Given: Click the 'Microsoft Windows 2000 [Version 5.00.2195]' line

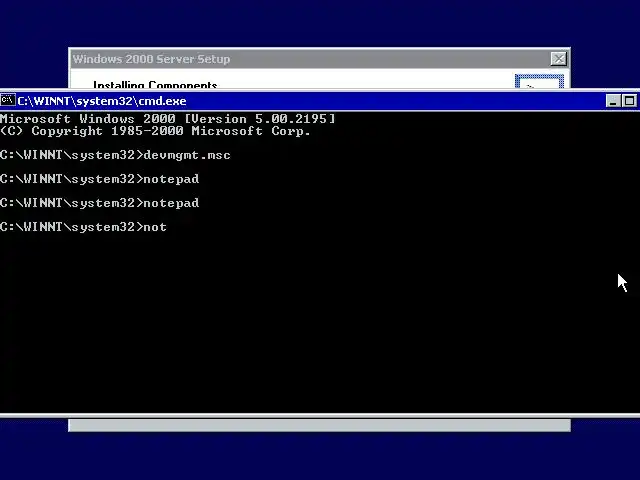Looking at the screenshot, I should [x=167, y=119].
